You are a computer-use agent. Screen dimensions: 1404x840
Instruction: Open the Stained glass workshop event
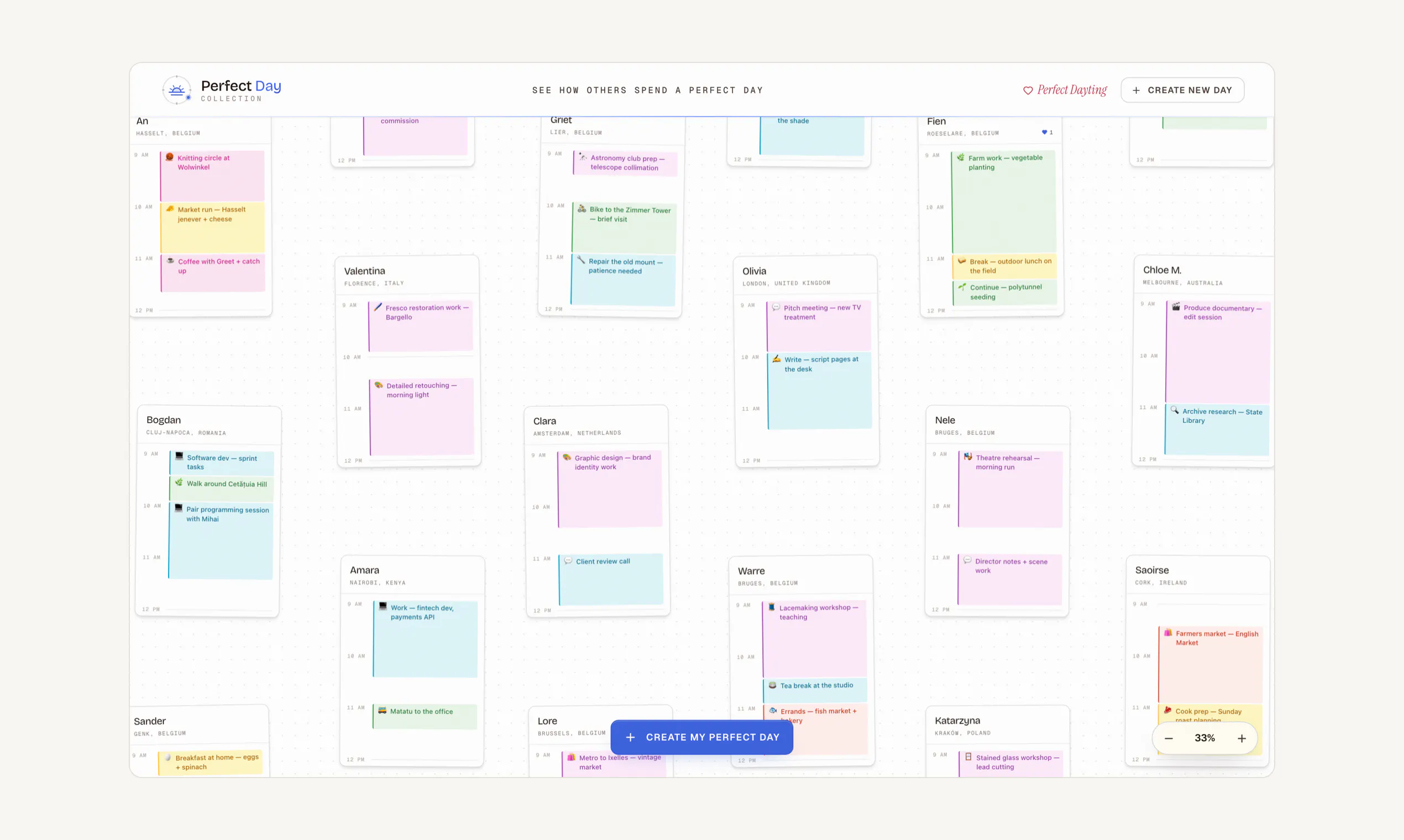tap(1010, 764)
